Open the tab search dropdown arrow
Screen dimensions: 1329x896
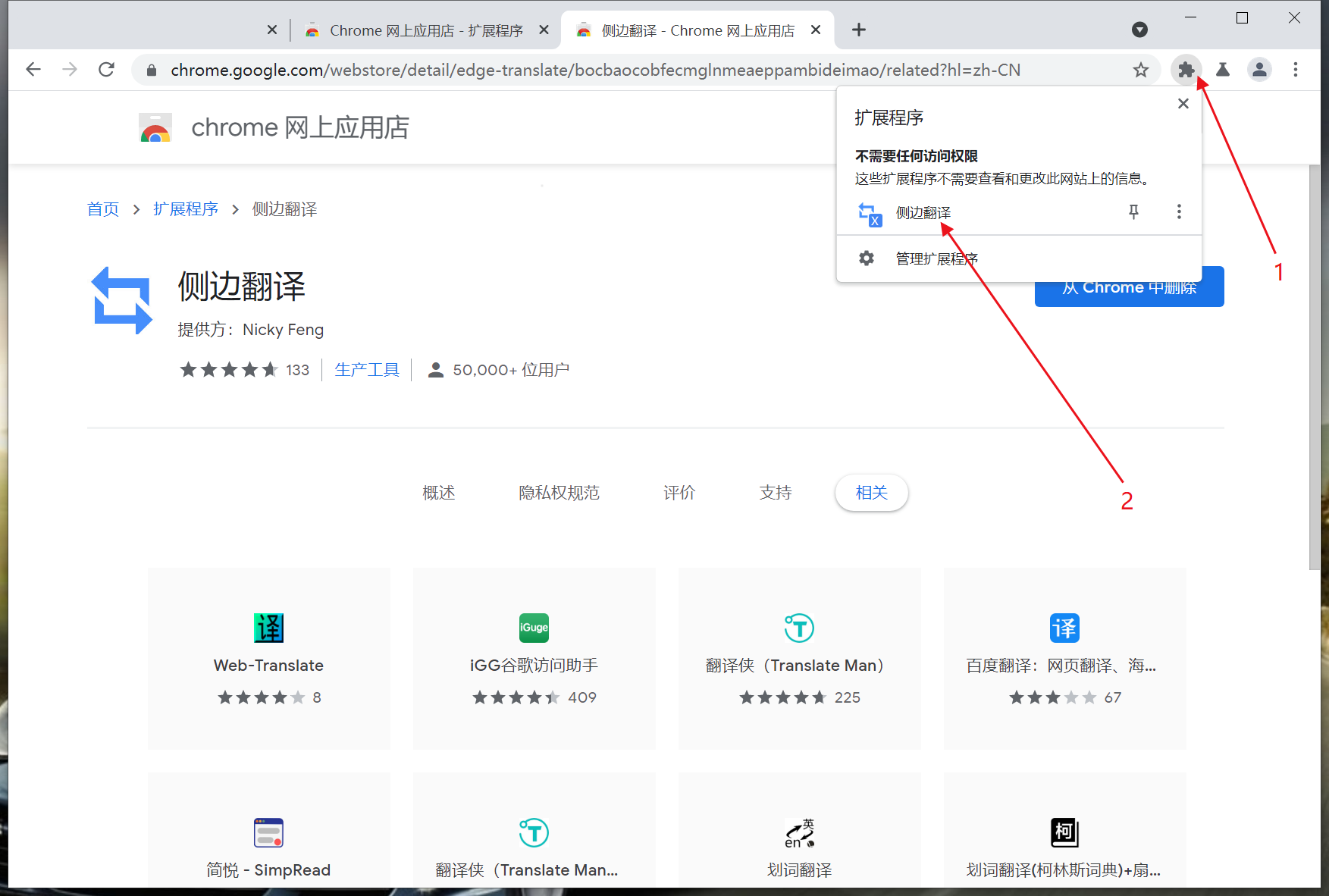click(1139, 30)
